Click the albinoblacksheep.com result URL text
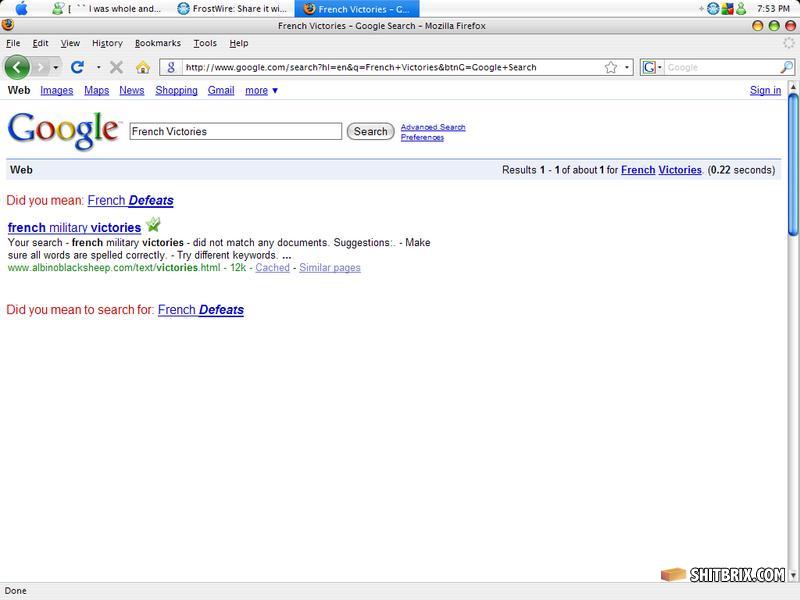This screenshot has width=800, height=600. coord(114,267)
